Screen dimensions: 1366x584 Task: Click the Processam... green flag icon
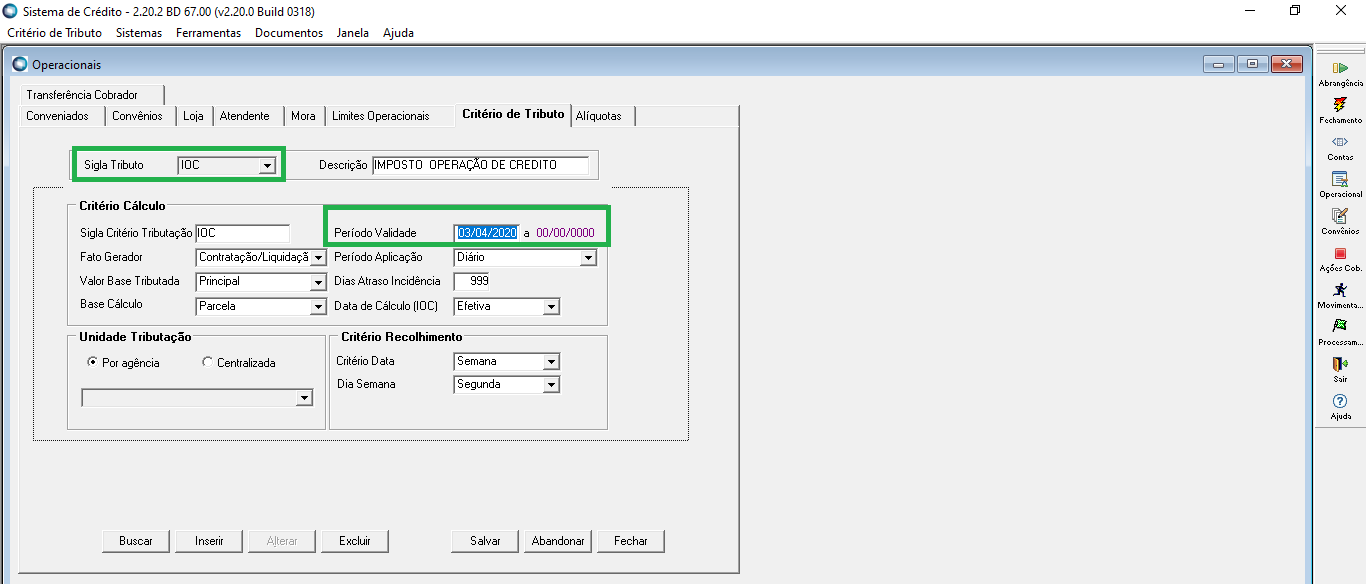(1340, 327)
